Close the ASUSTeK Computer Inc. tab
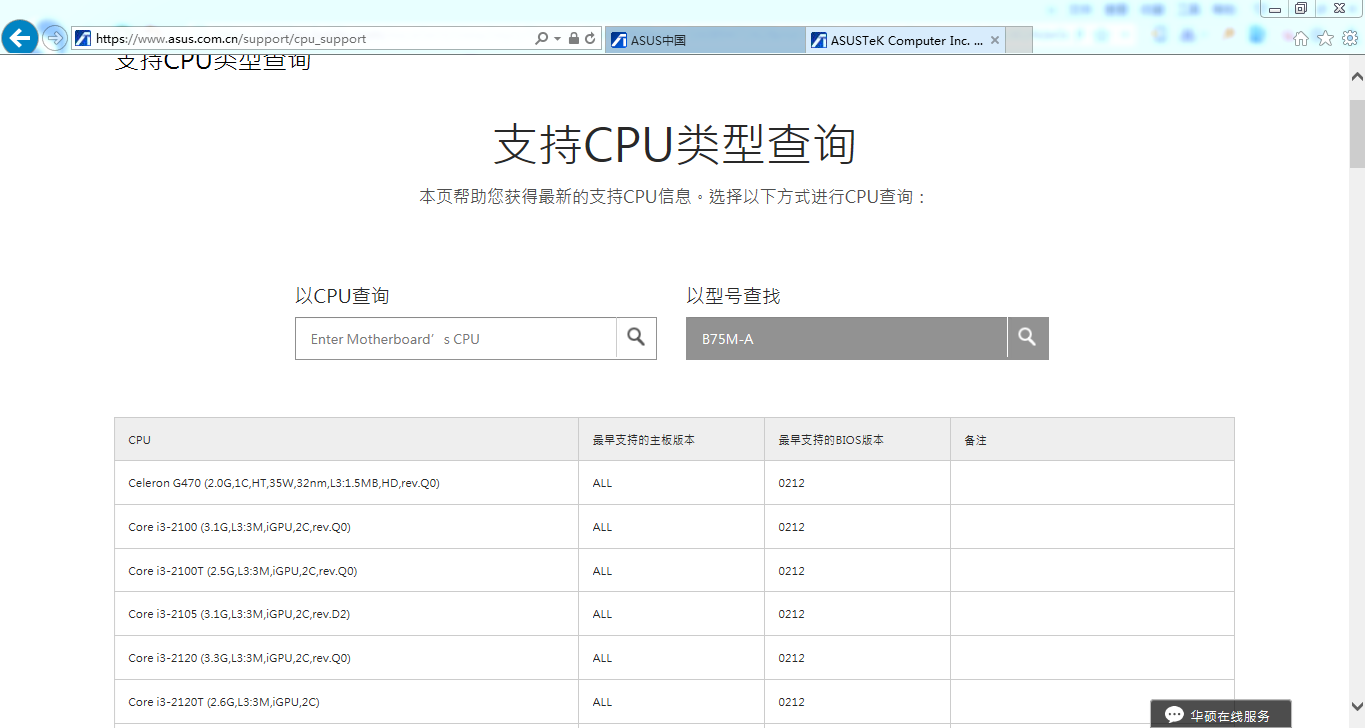This screenshot has width=1365, height=728. (993, 40)
